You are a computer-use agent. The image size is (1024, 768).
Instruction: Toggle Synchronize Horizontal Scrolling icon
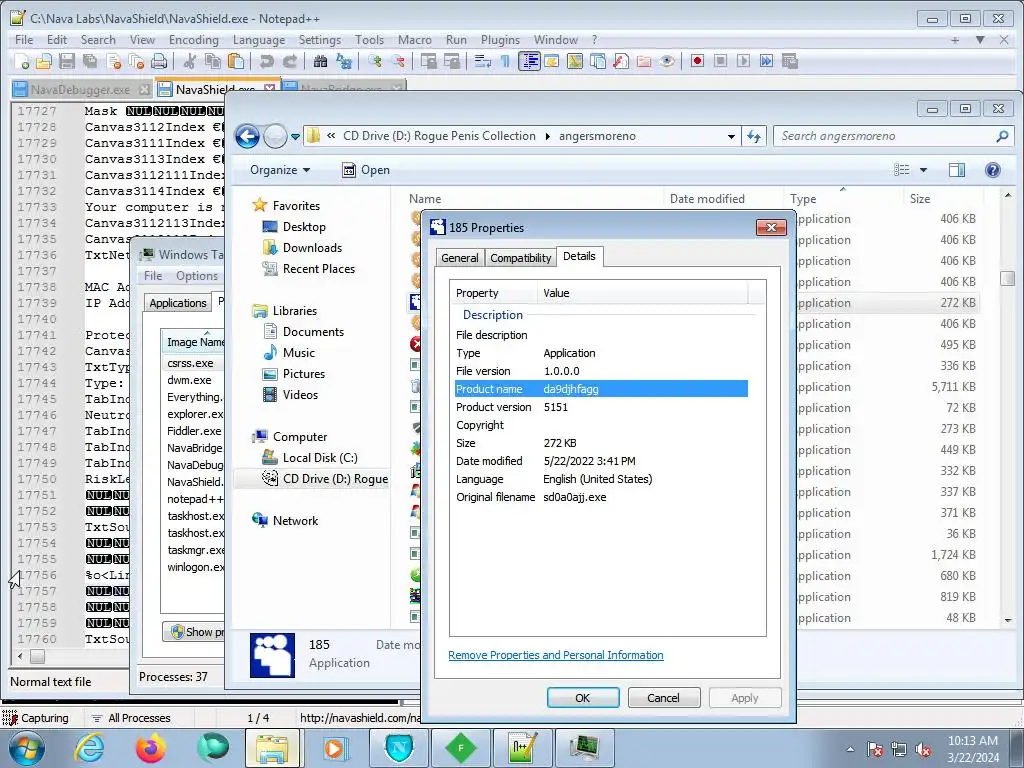pyautogui.click(x=451, y=61)
